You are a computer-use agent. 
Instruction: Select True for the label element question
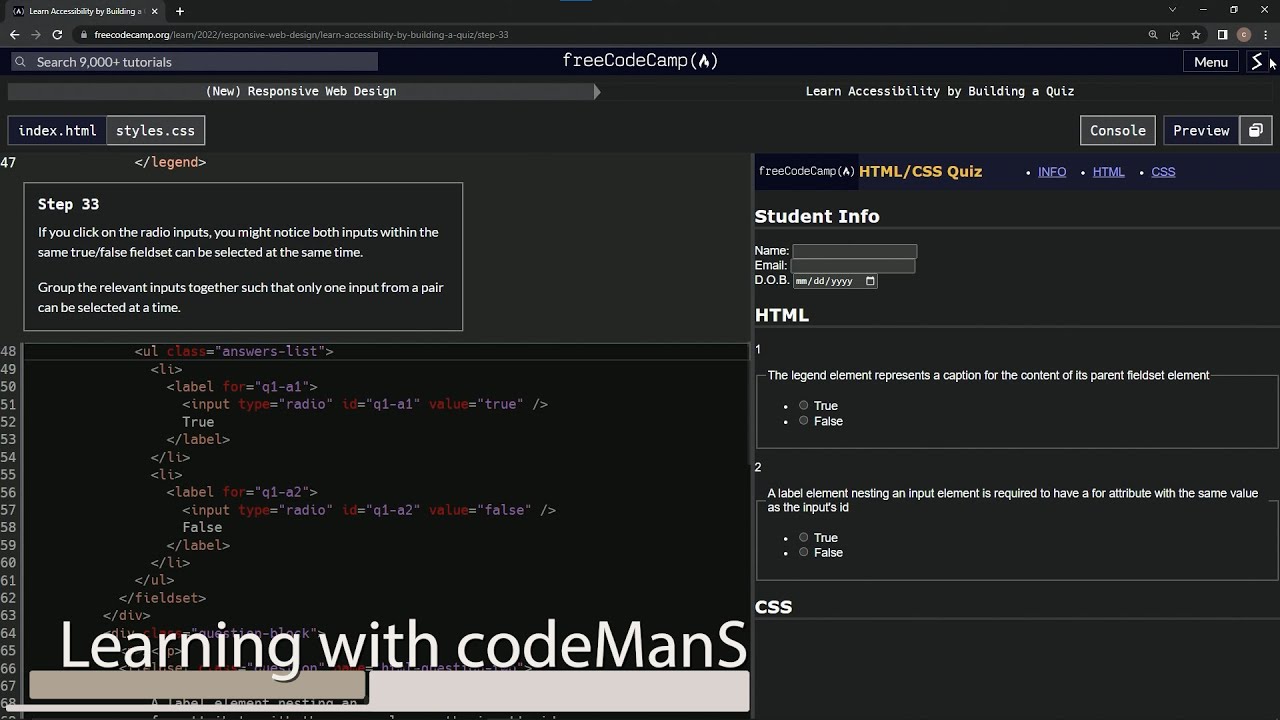[x=803, y=537]
